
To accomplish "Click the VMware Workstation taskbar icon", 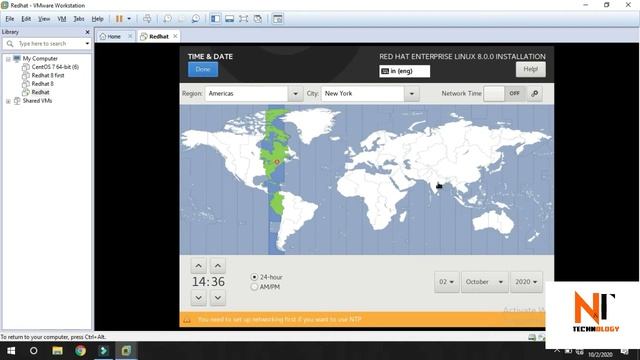I will pos(127,351).
